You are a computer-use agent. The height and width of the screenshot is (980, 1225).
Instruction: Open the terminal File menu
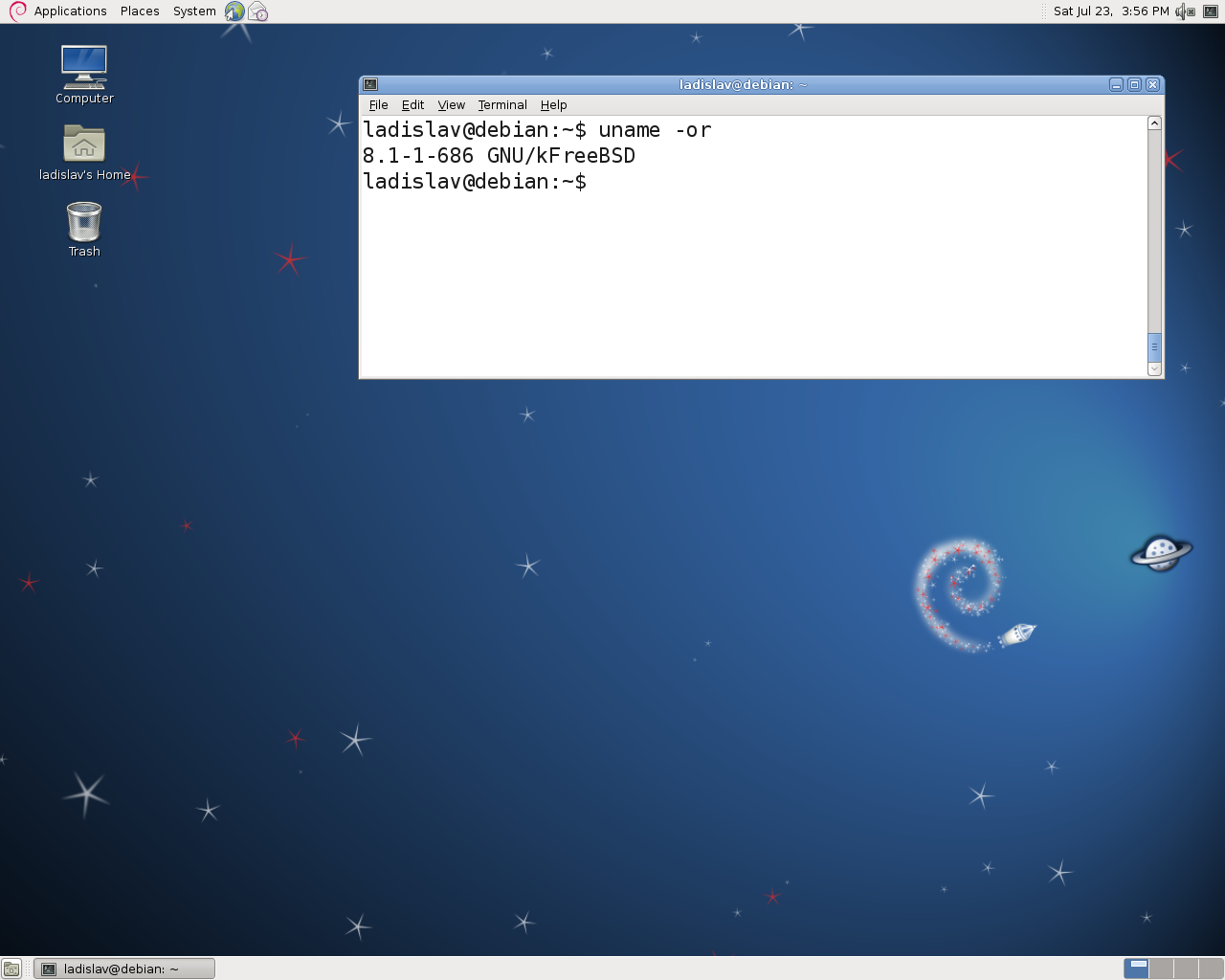tap(379, 105)
